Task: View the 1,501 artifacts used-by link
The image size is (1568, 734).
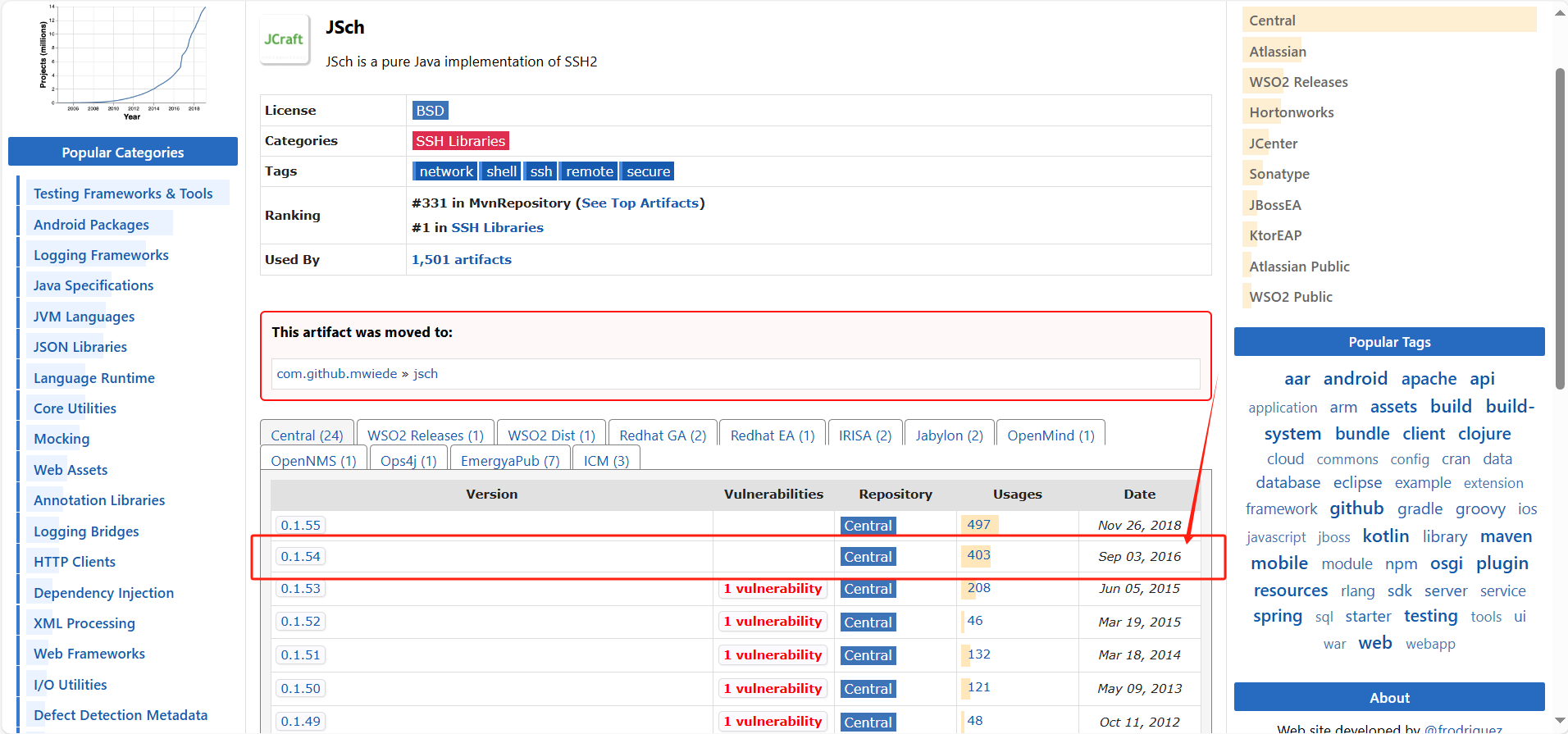Action: pos(462,260)
